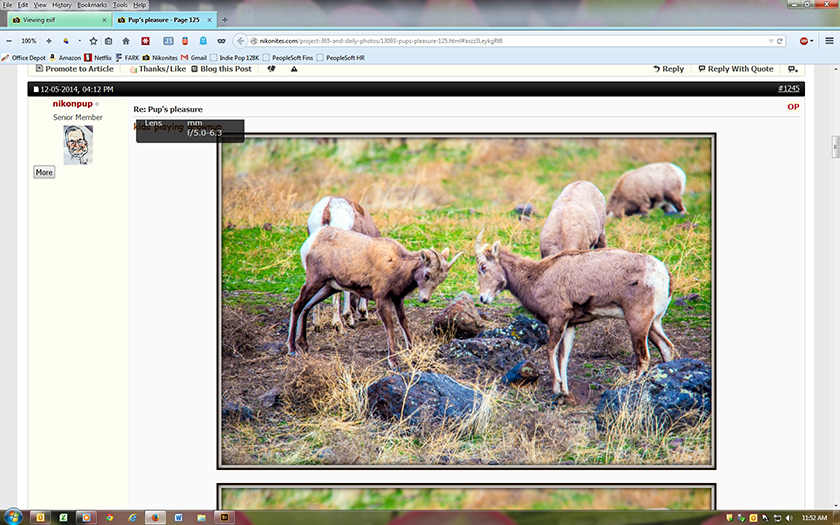This screenshot has height=525, width=840.
Task: Open Microsoft Word from the taskbar
Action: pyautogui.click(x=178, y=518)
